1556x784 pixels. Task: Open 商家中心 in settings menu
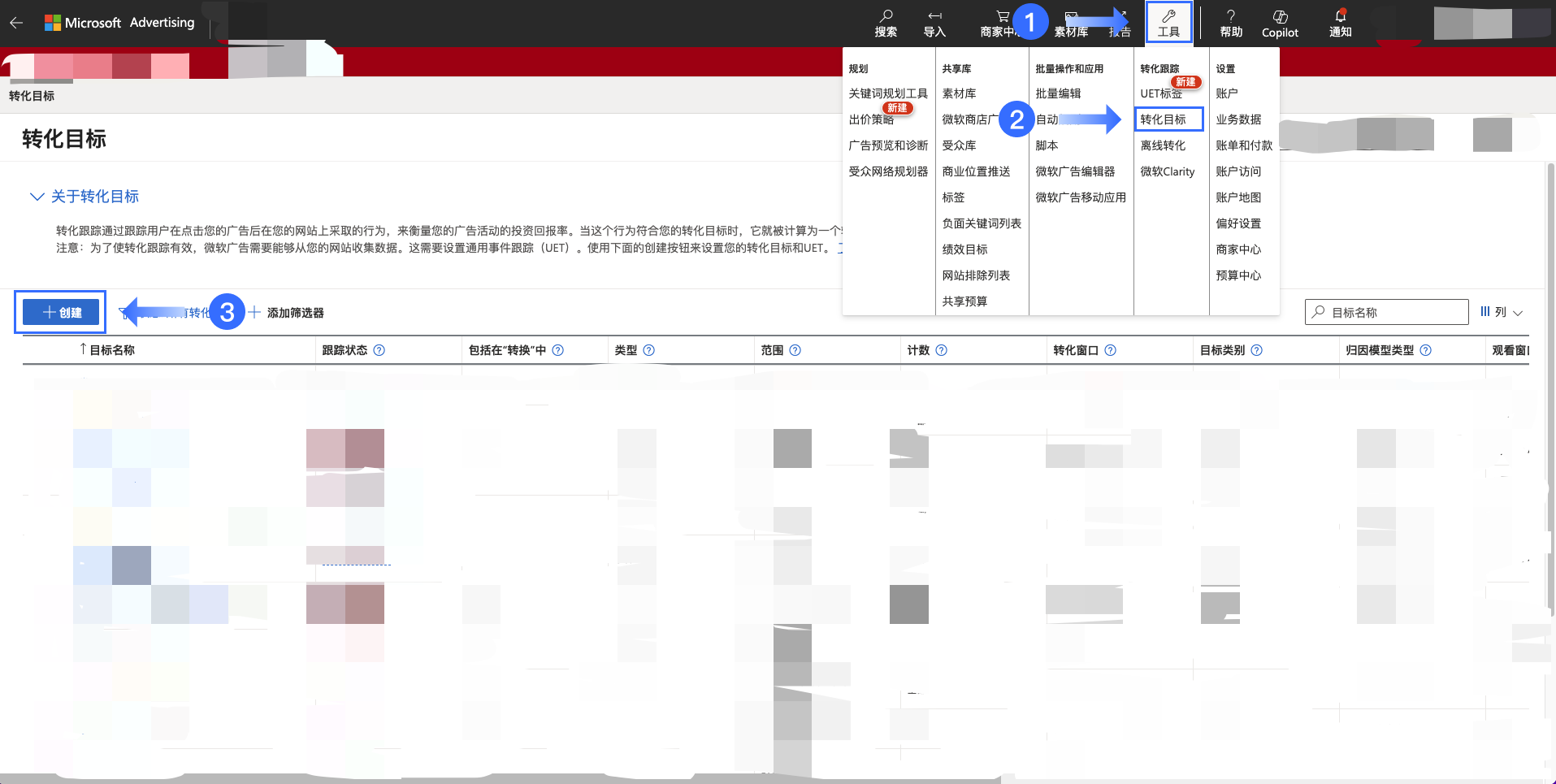1238,249
